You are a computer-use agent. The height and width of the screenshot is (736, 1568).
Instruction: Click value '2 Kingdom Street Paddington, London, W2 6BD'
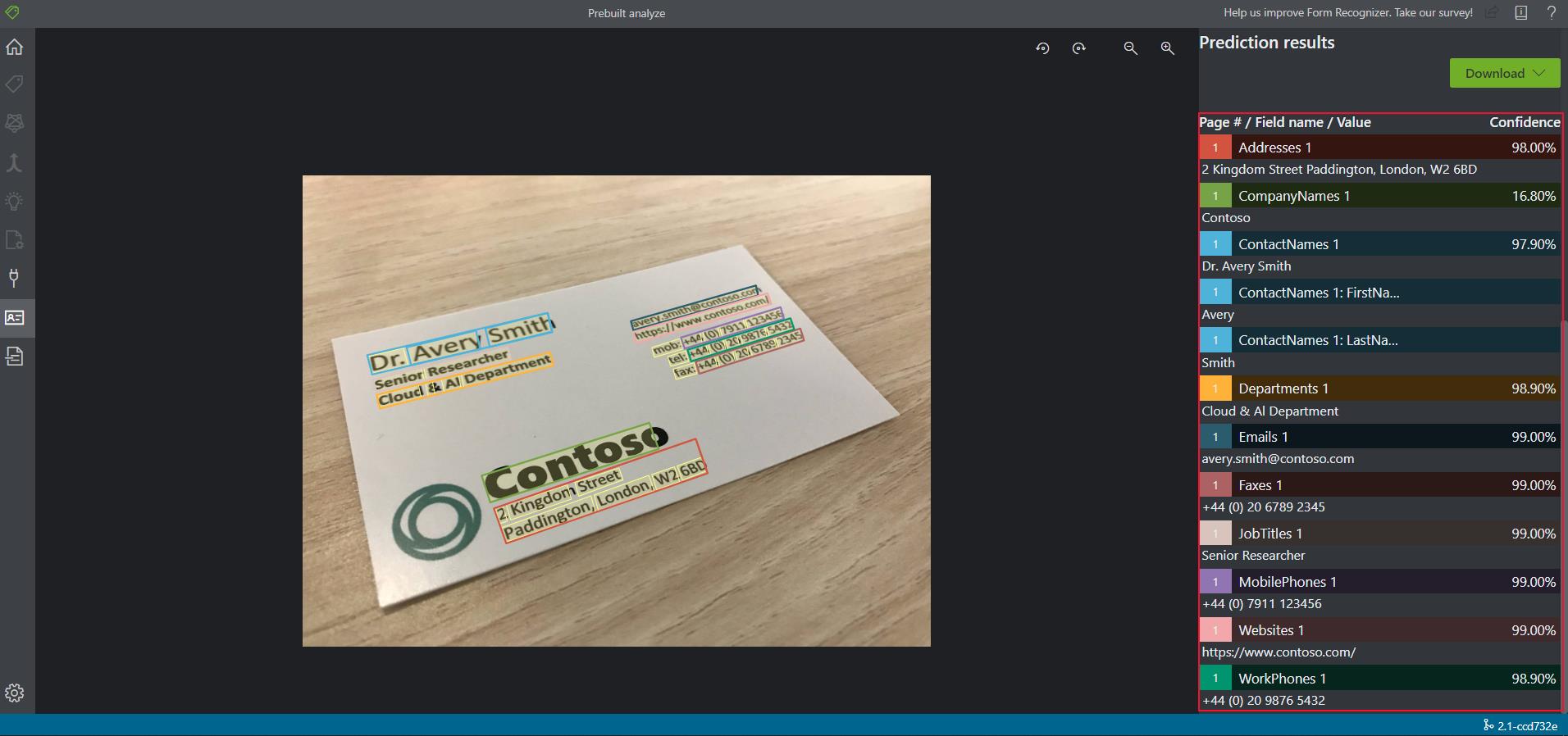coord(1339,170)
